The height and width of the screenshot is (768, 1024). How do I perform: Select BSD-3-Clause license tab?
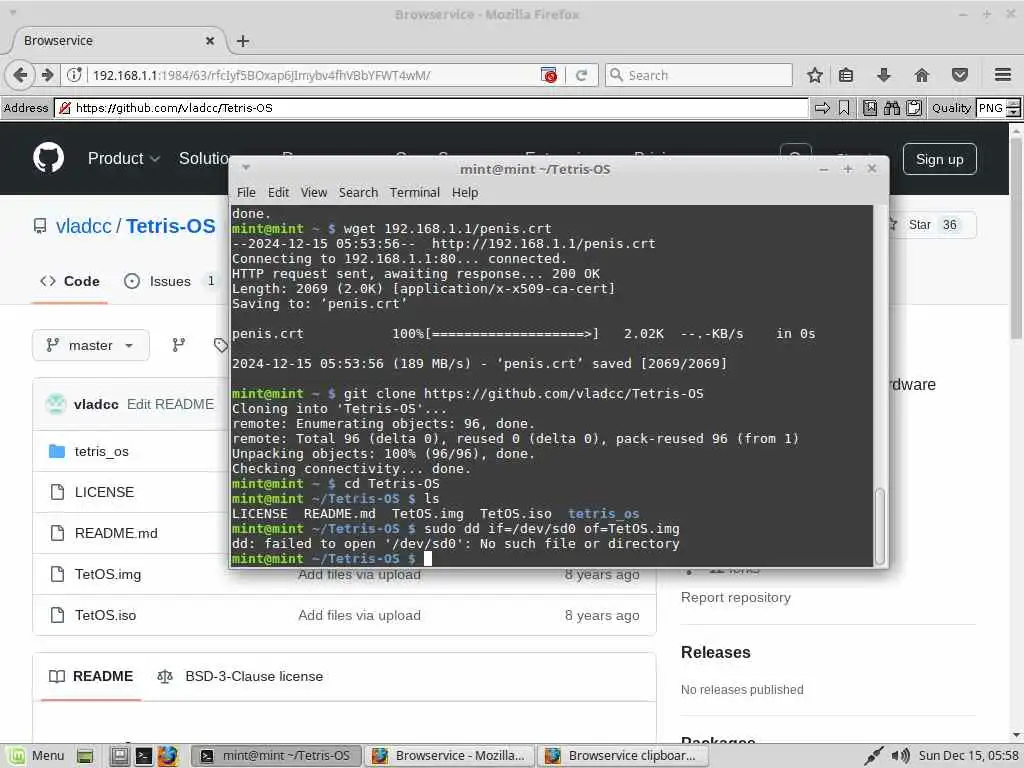pyautogui.click(x=240, y=677)
